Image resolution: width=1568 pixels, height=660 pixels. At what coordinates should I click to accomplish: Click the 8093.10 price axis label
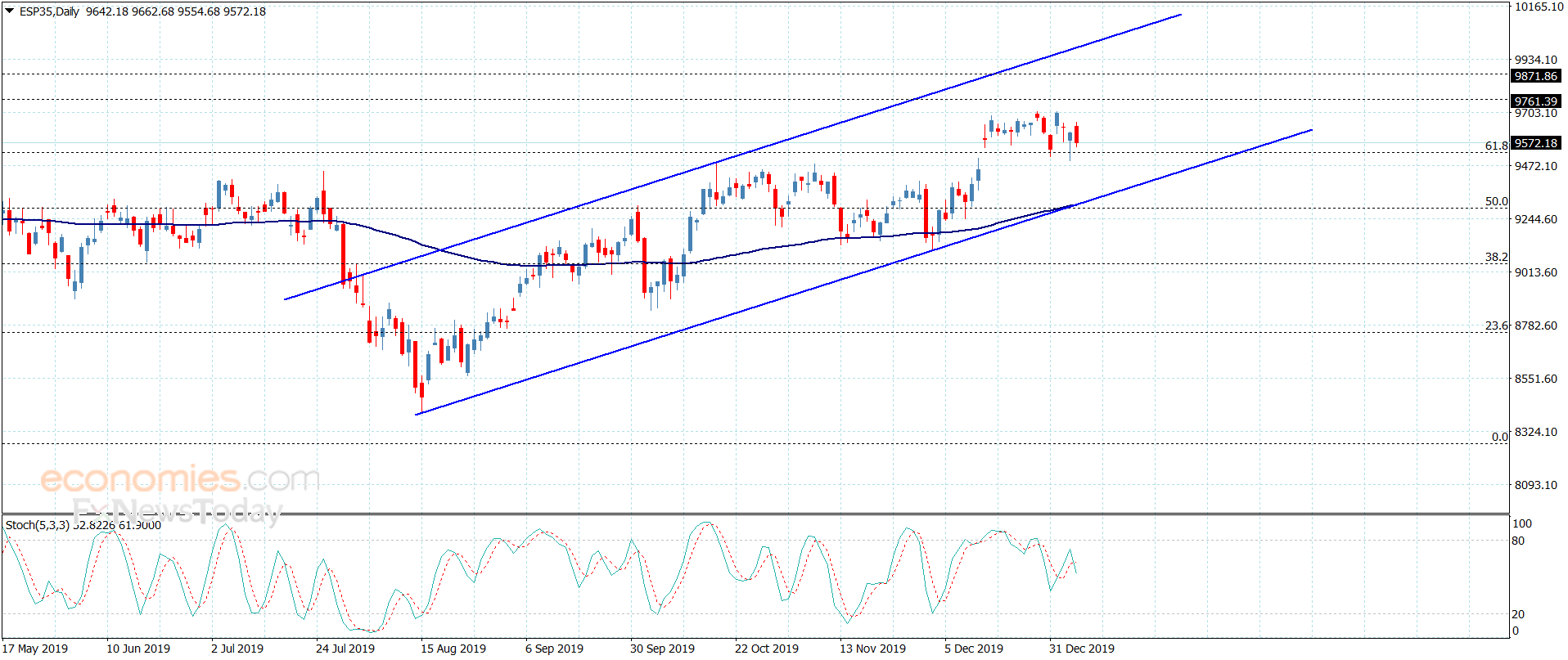point(1536,485)
